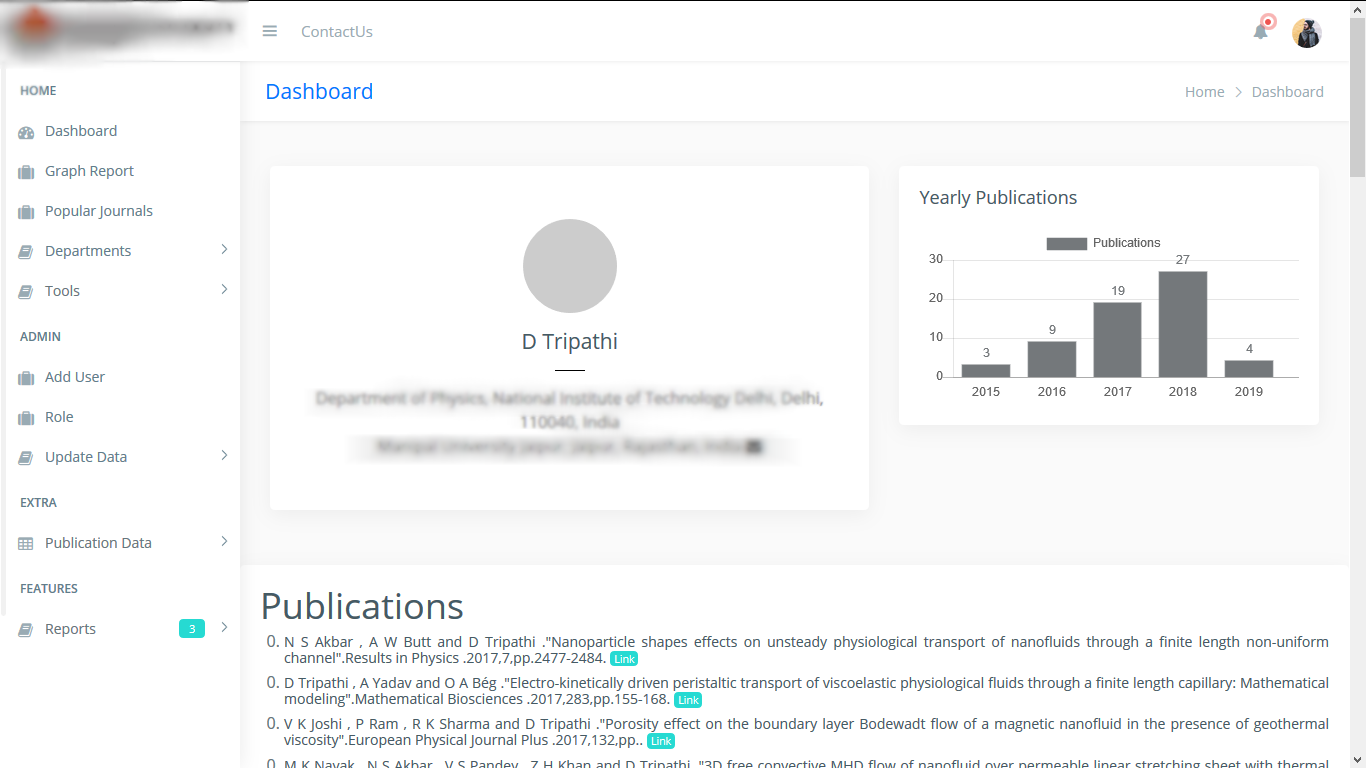1366x768 pixels.
Task: Click the Graph Report briefcase icon
Action: click(26, 172)
